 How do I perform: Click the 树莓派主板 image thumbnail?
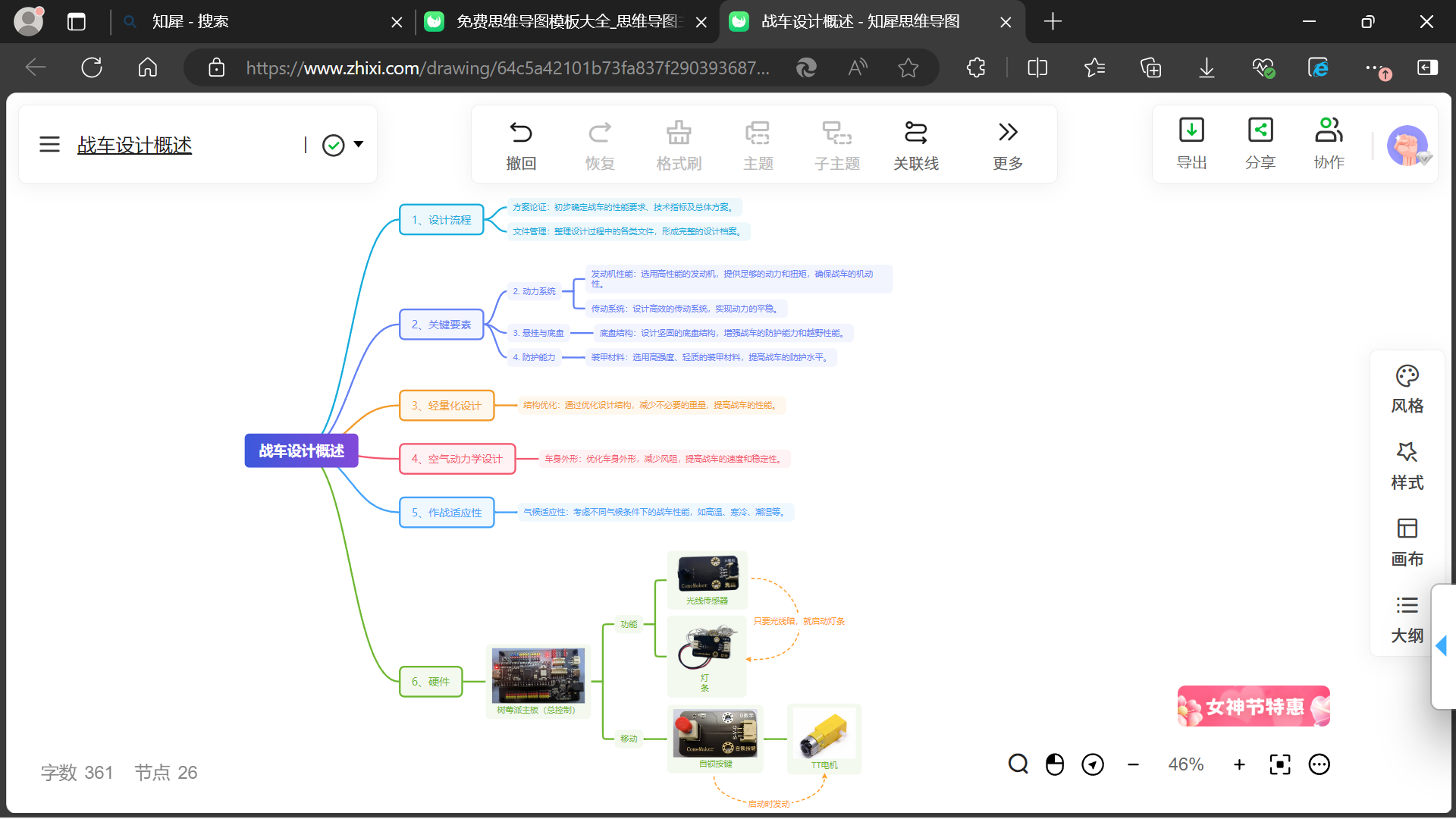tap(538, 676)
